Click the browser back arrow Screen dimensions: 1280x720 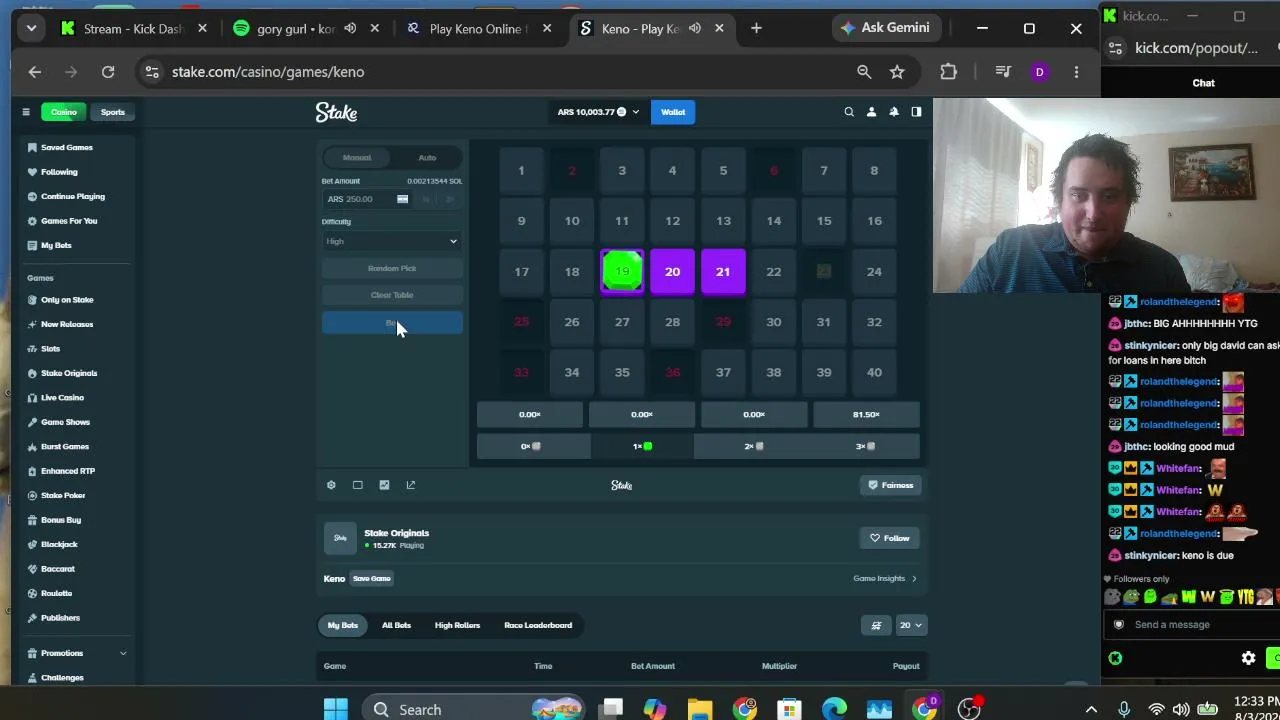pyautogui.click(x=35, y=72)
